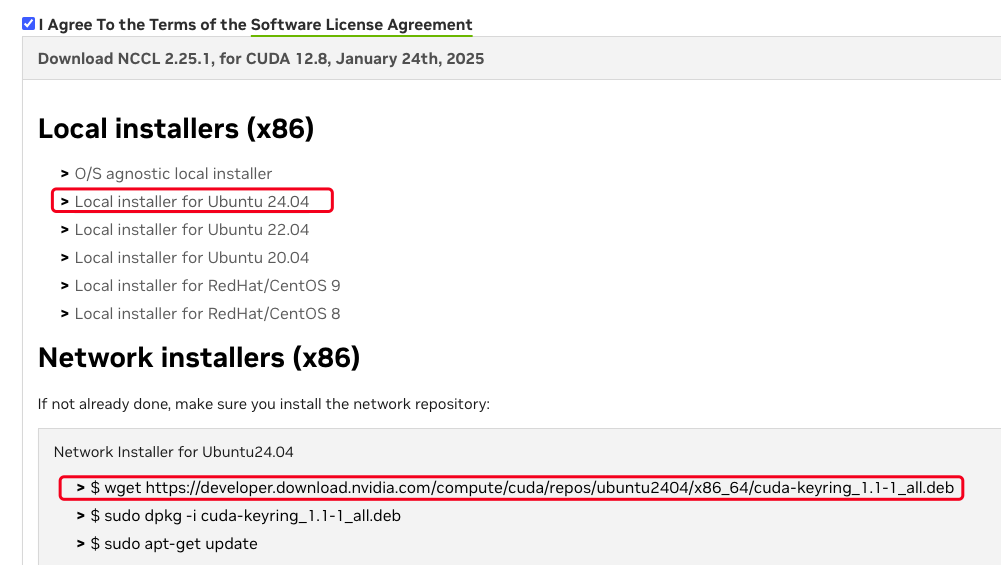Click the Local installers (x86) heading
Screen dimensions: 1001x565
176,129
